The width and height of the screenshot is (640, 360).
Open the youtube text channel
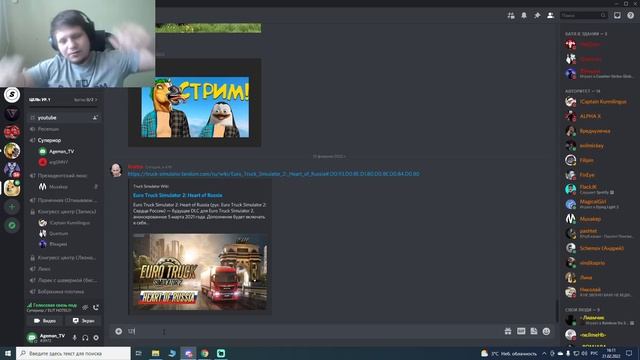(x=63, y=118)
